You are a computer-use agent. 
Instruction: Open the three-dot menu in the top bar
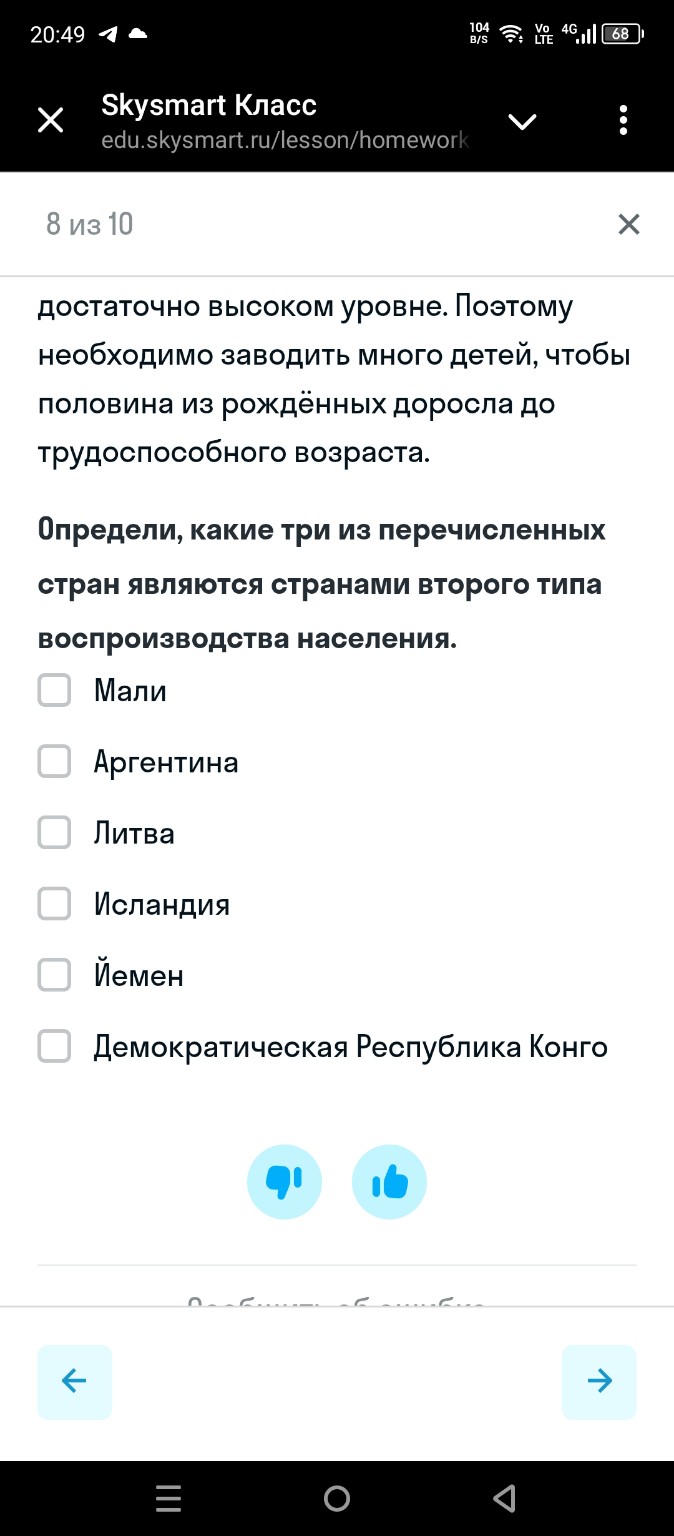[x=623, y=119]
